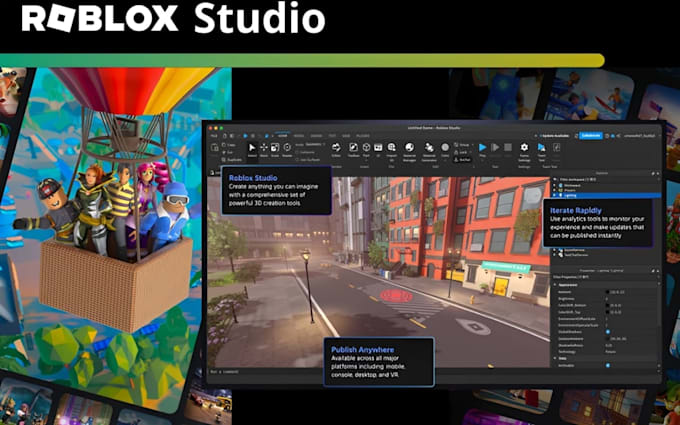680x425 pixels.
Task: Expand the Group dropdown arrow
Action: click(x=472, y=145)
